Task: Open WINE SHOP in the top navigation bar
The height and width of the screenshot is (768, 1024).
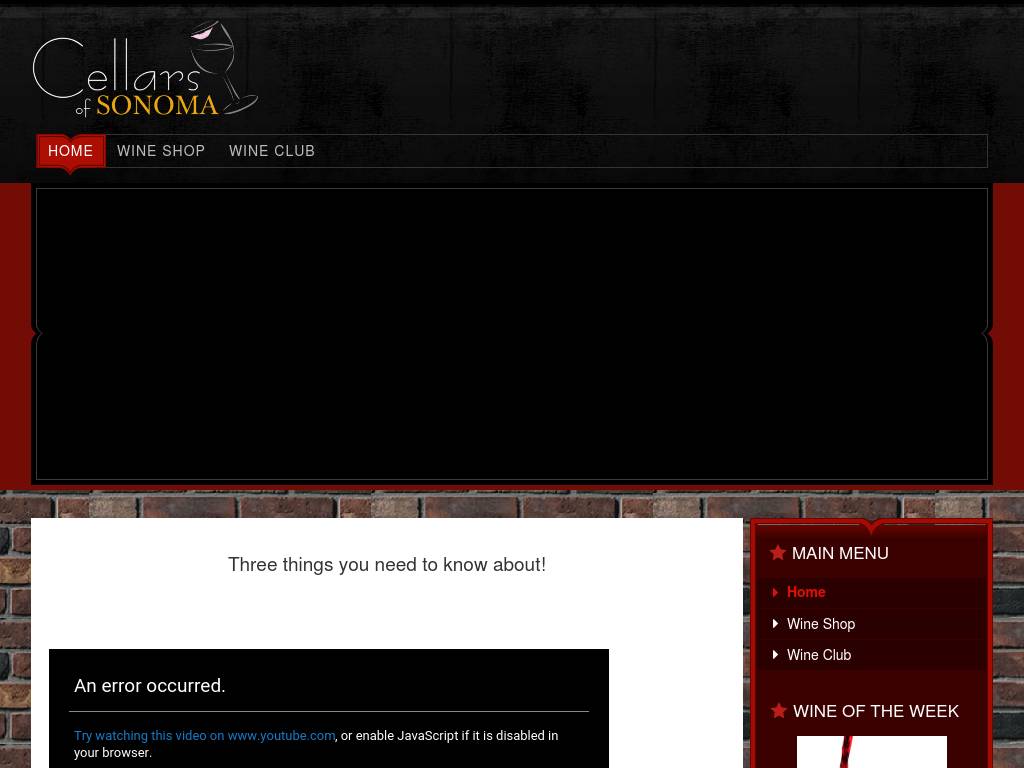Action: [161, 151]
